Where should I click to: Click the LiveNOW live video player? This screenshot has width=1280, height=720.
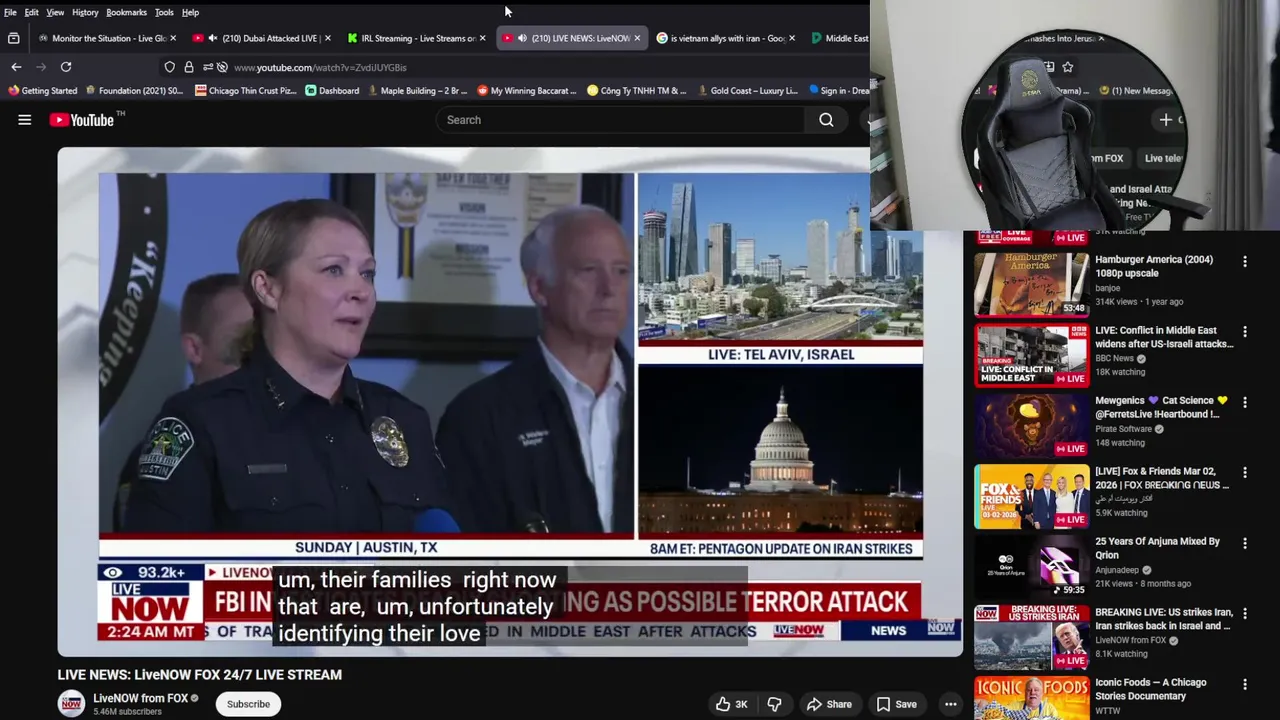(510, 402)
